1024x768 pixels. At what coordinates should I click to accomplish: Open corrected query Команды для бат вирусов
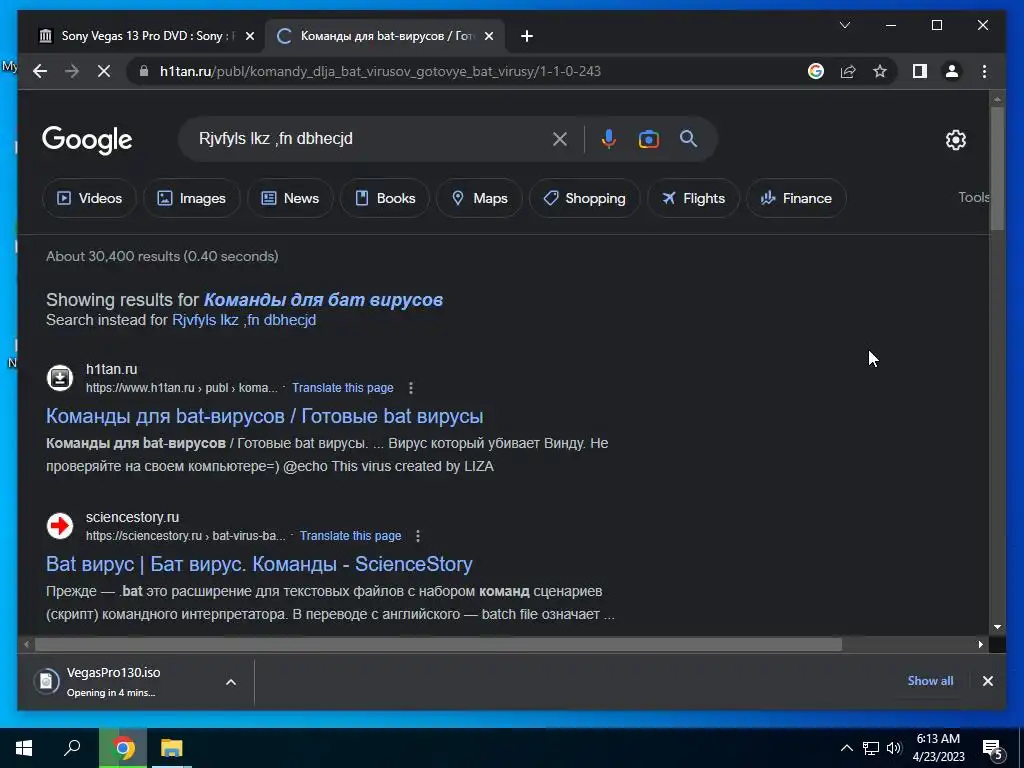point(323,300)
